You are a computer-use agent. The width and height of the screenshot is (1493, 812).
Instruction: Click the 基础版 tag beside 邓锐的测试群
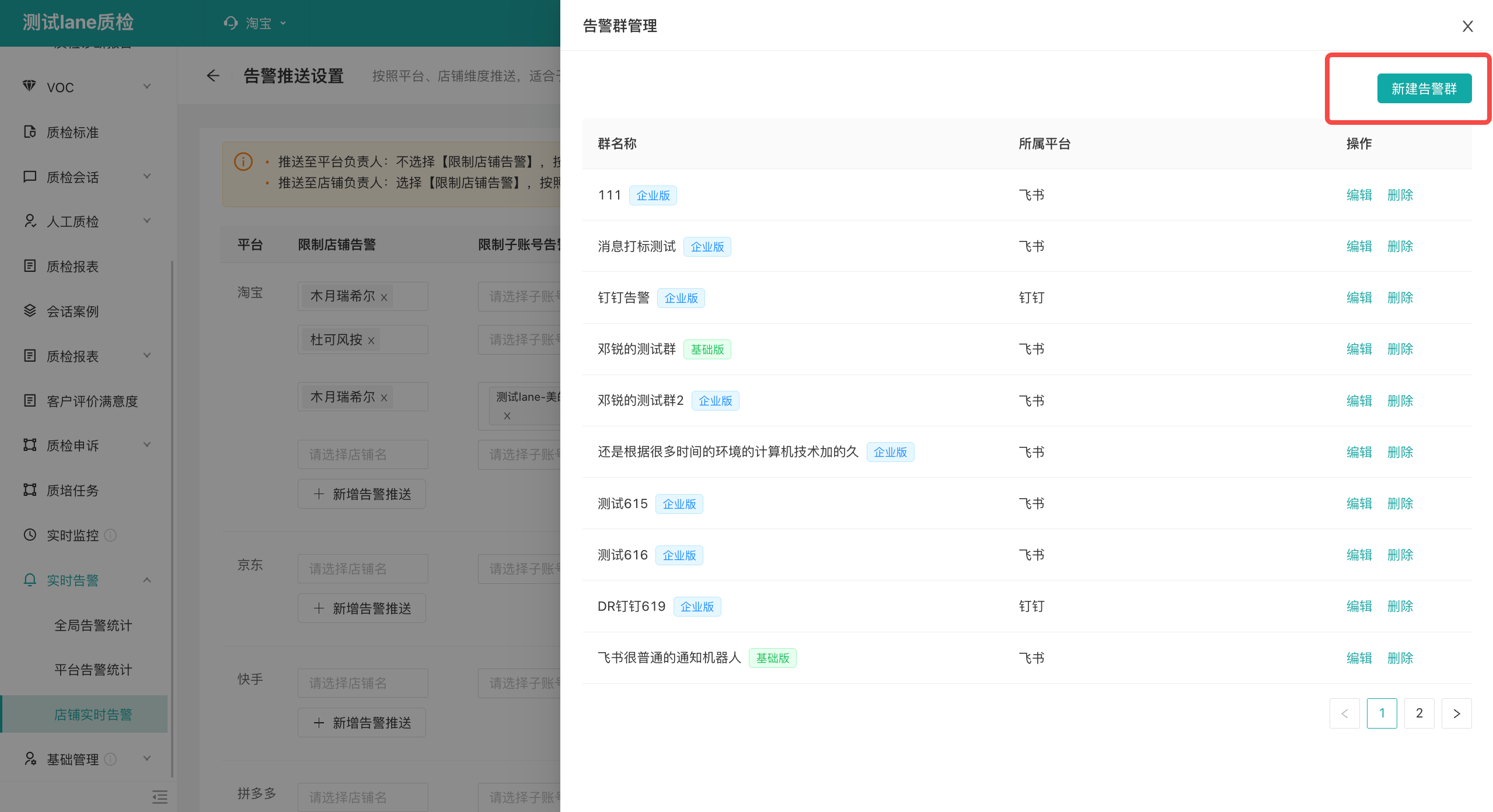[707, 349]
